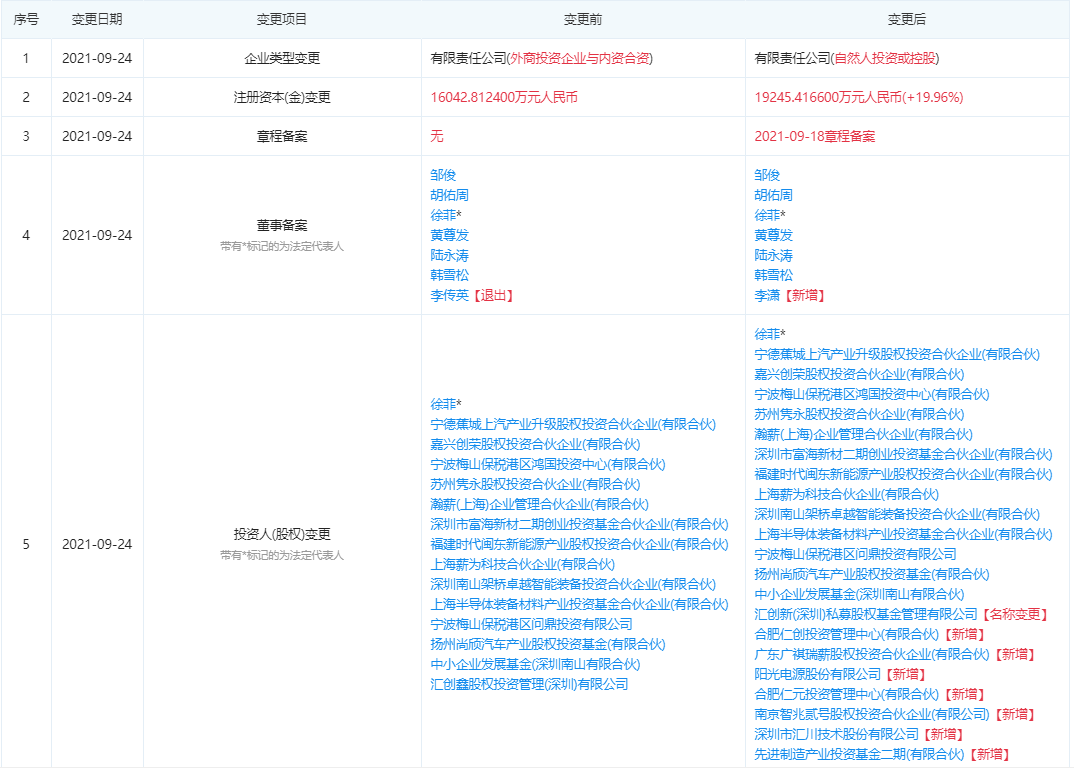Open 胡佑周 in the 变更后 director list
The image size is (1074, 771).
pos(773,195)
